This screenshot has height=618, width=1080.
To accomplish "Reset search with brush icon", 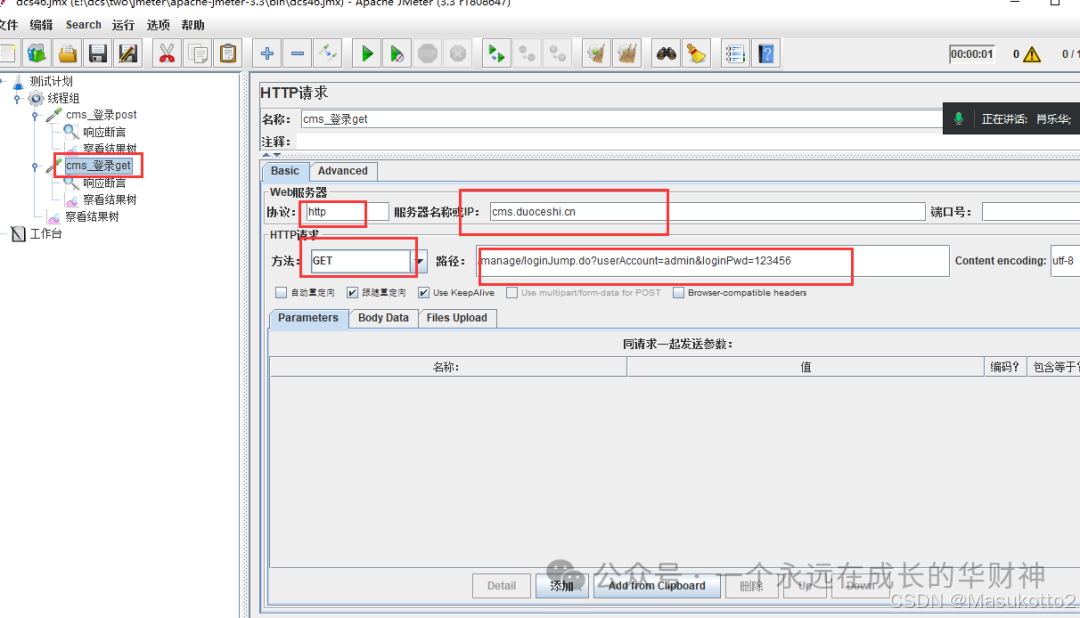I will [x=696, y=53].
